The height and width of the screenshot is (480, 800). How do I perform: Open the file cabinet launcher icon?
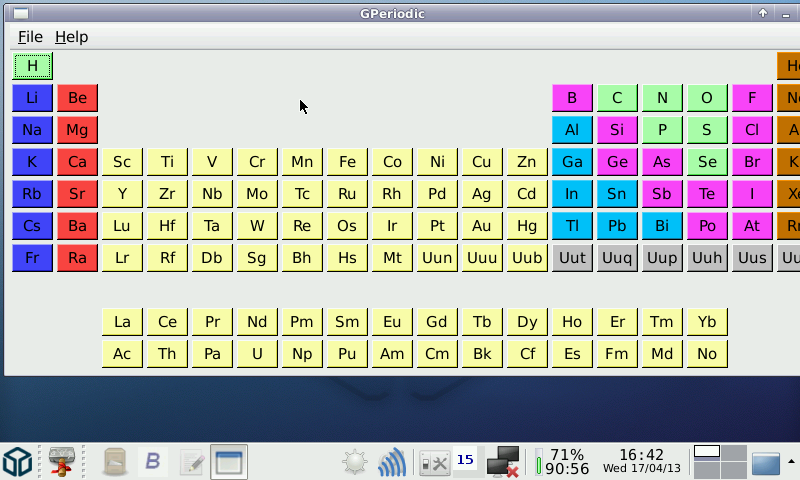pyautogui.click(x=115, y=462)
